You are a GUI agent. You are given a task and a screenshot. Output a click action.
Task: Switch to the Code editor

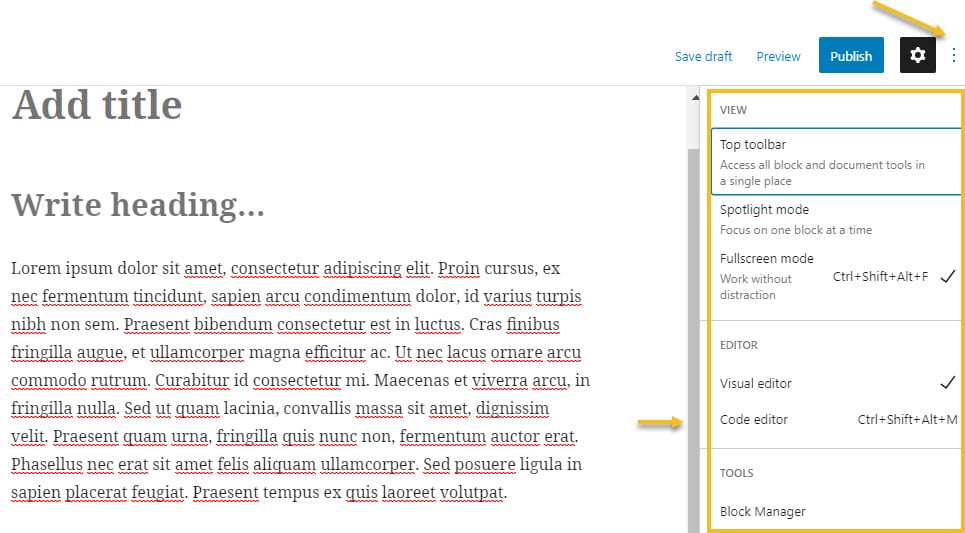pyautogui.click(x=836, y=420)
